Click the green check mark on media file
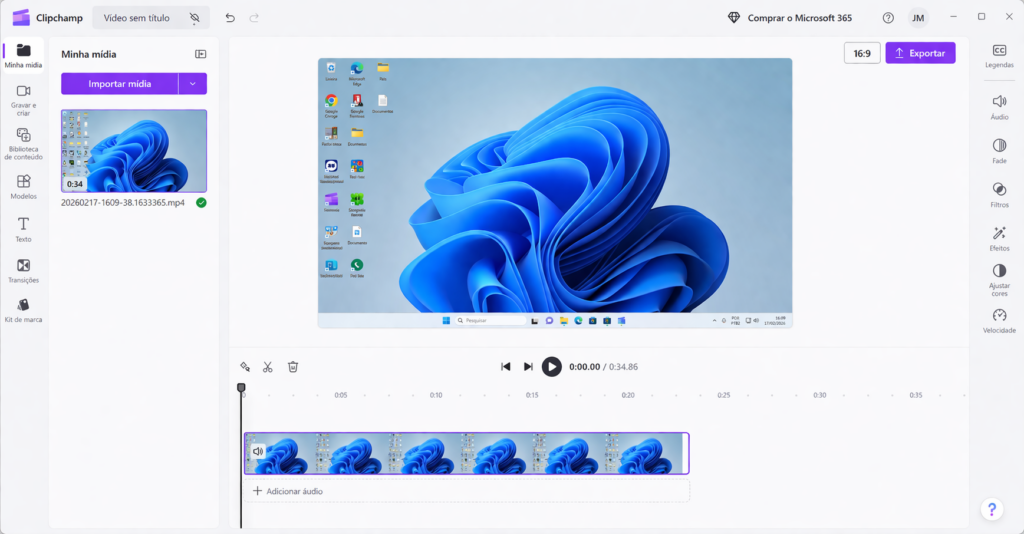This screenshot has width=1024, height=534. click(x=201, y=202)
